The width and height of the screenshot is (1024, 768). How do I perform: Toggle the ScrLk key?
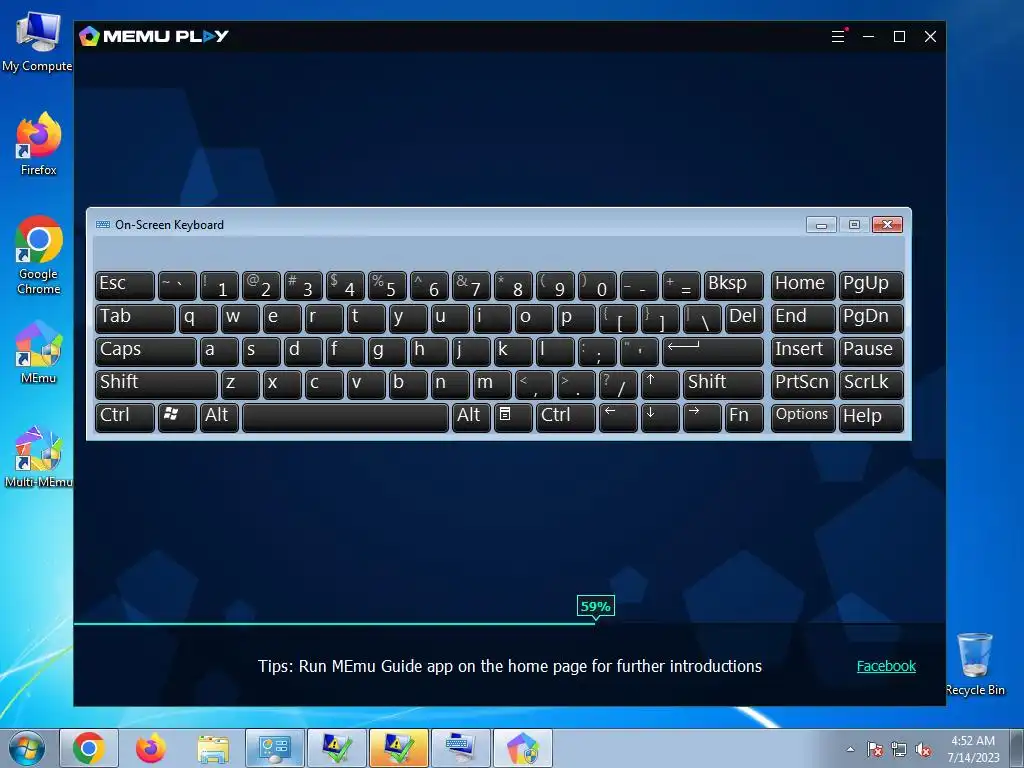(x=871, y=385)
